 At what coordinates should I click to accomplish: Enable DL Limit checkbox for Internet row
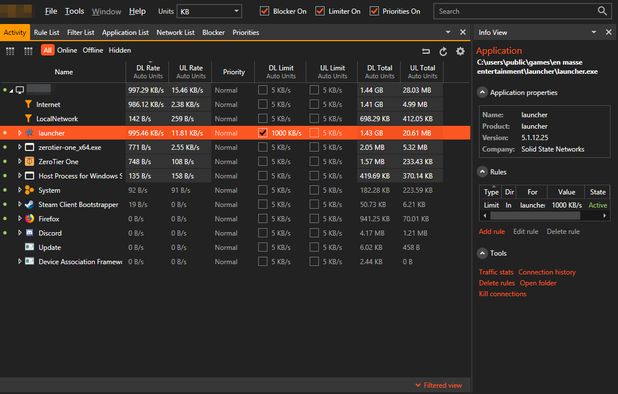click(262, 104)
